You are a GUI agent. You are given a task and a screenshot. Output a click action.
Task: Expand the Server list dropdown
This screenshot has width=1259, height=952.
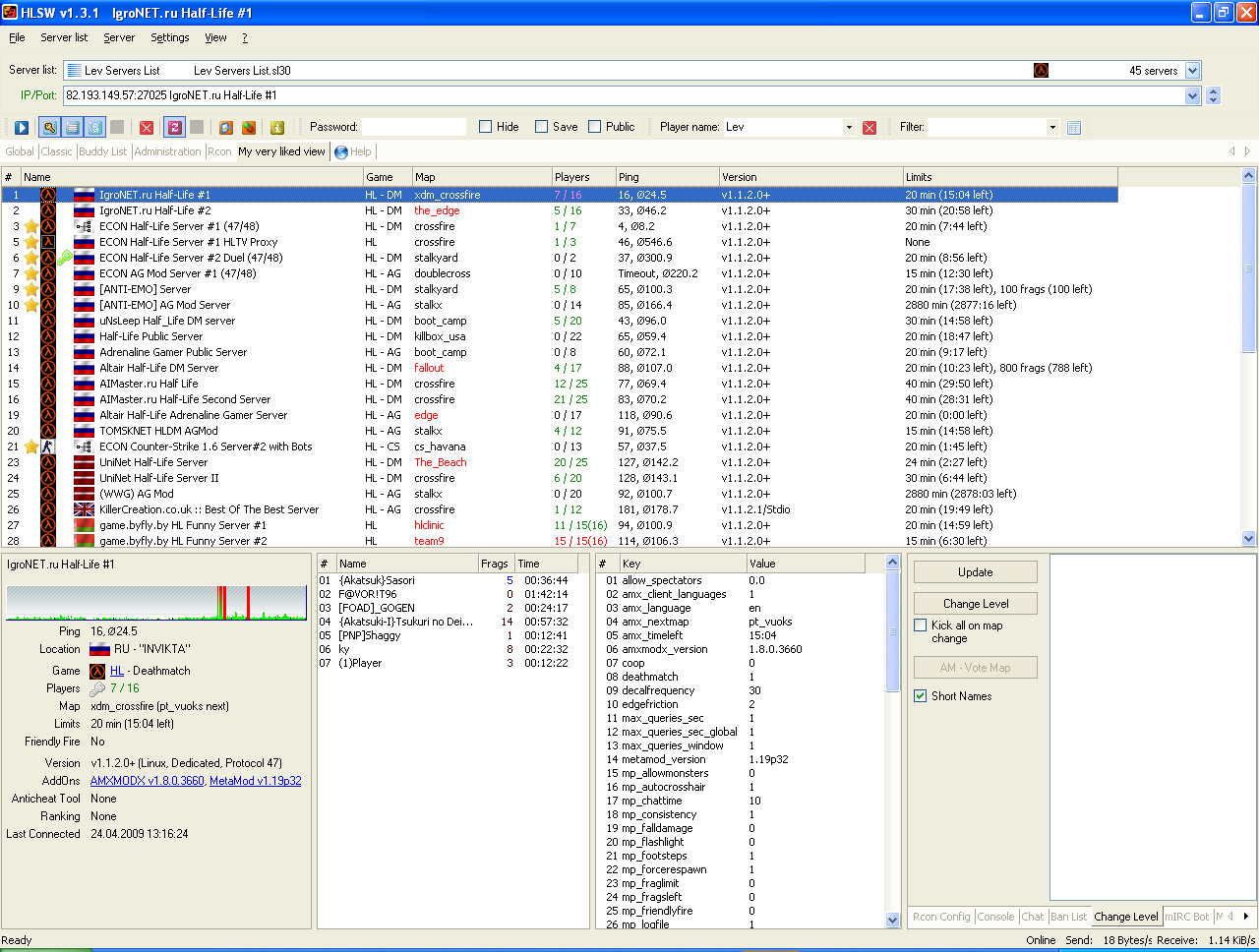click(x=1193, y=71)
